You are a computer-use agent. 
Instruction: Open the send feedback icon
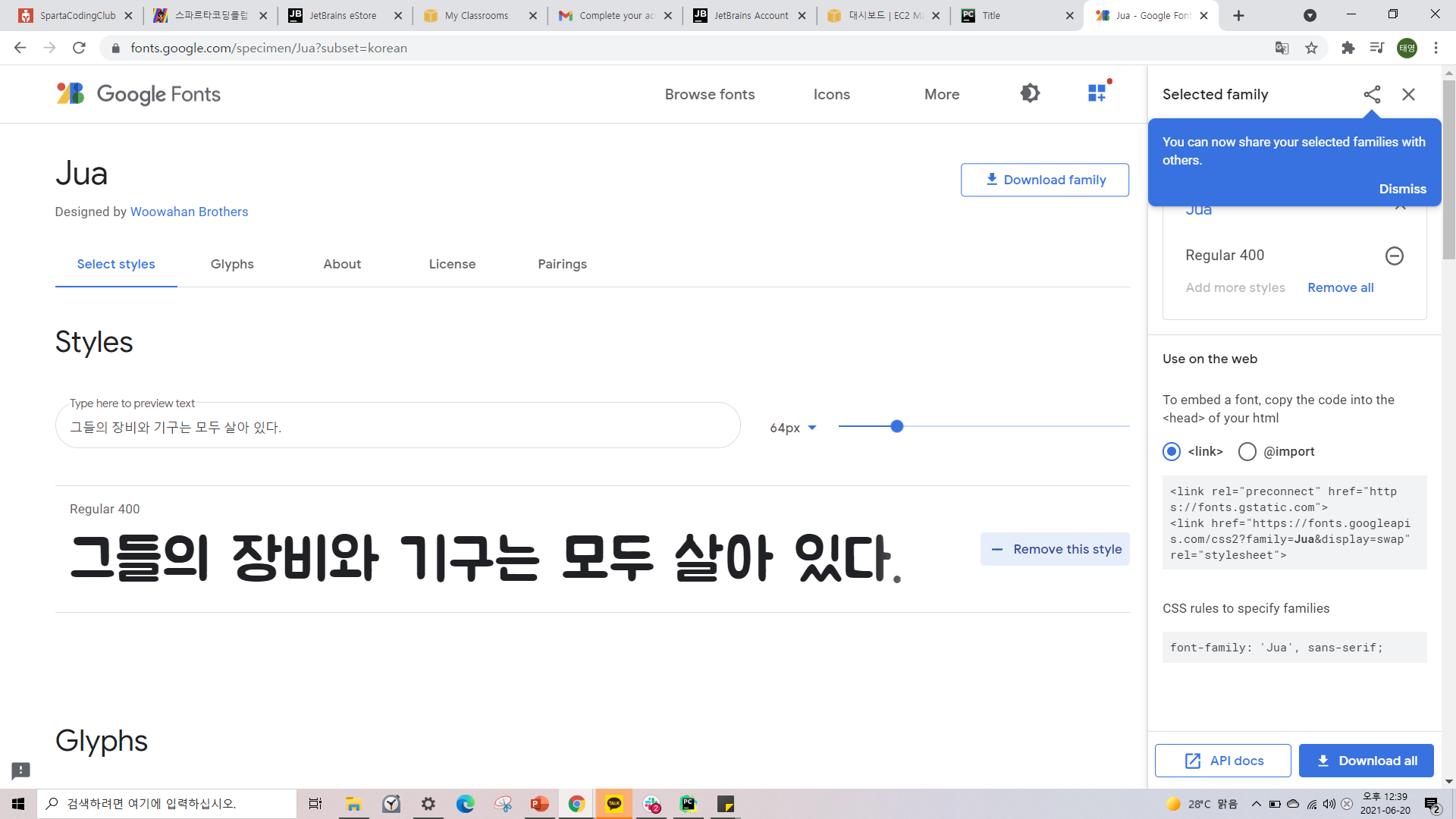point(20,770)
